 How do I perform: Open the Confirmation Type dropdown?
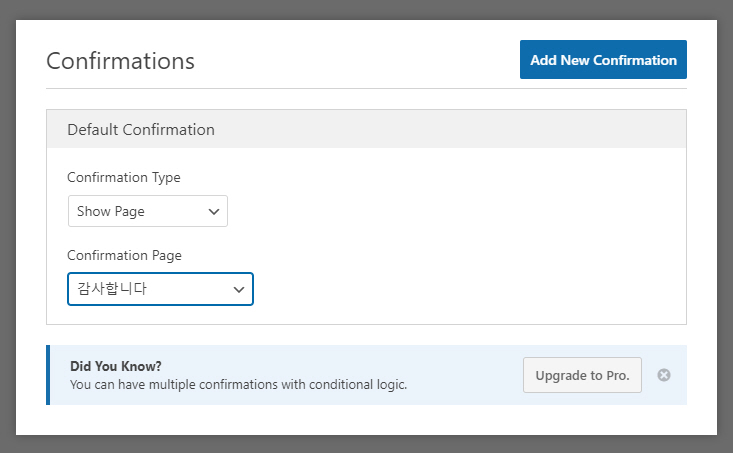(x=147, y=211)
